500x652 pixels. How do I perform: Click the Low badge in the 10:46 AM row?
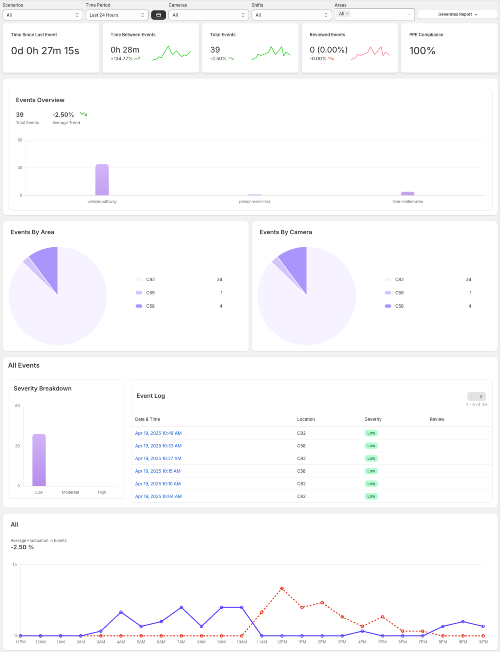pos(371,433)
